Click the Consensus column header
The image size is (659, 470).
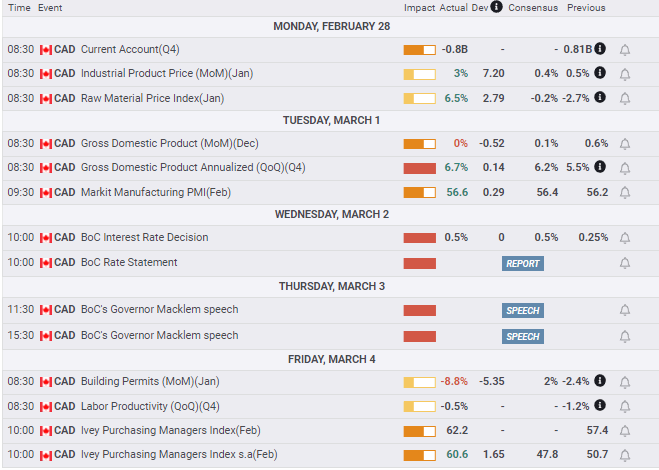(533, 8)
